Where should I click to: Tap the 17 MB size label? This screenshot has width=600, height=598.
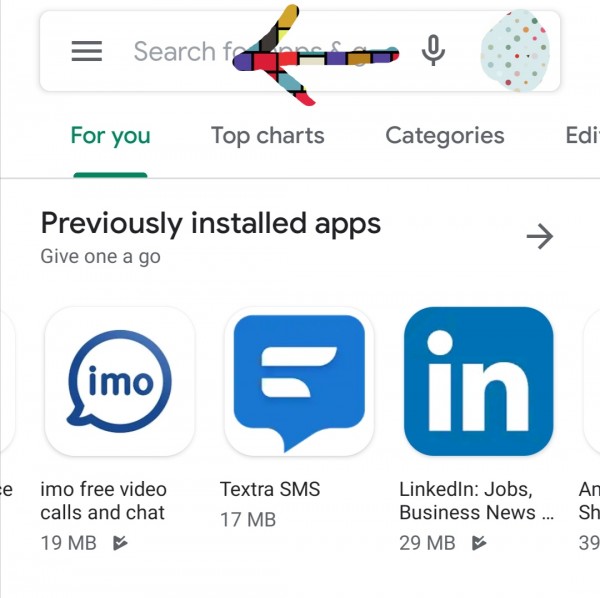(249, 520)
